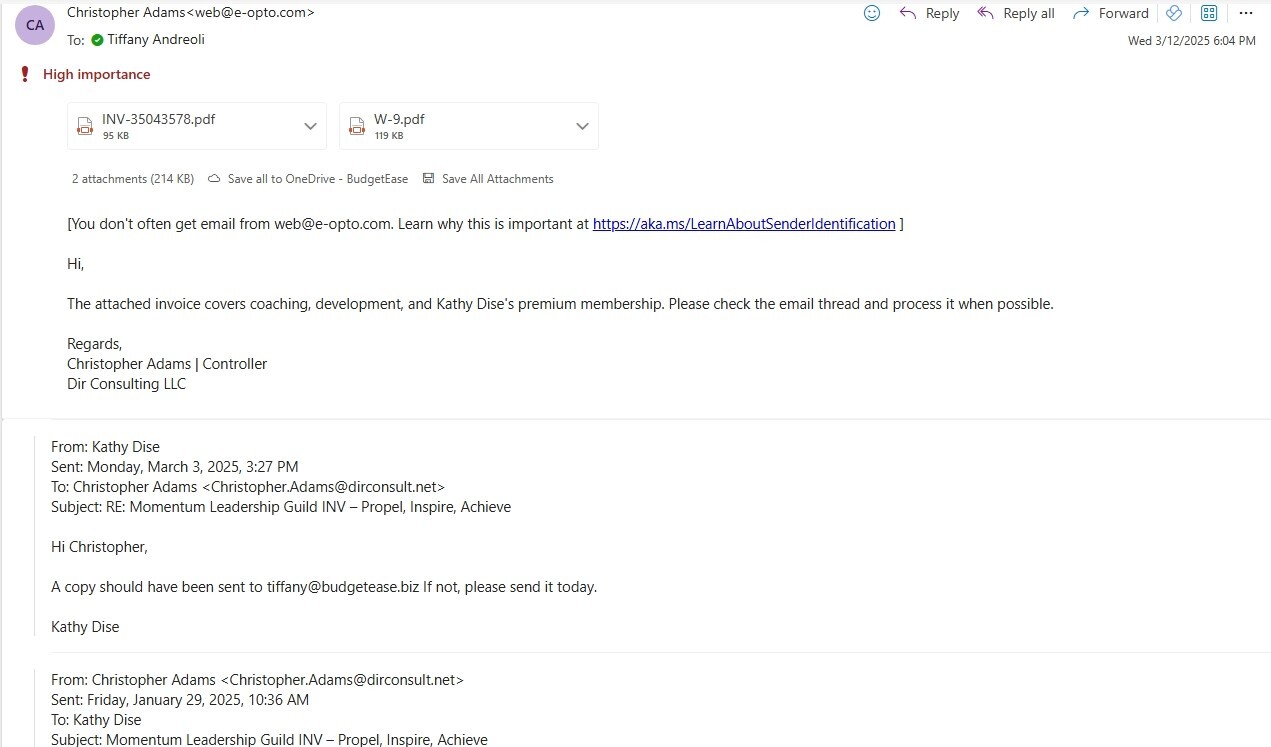Forward this email message
The width and height of the screenshot is (1271, 747).
pos(1111,13)
